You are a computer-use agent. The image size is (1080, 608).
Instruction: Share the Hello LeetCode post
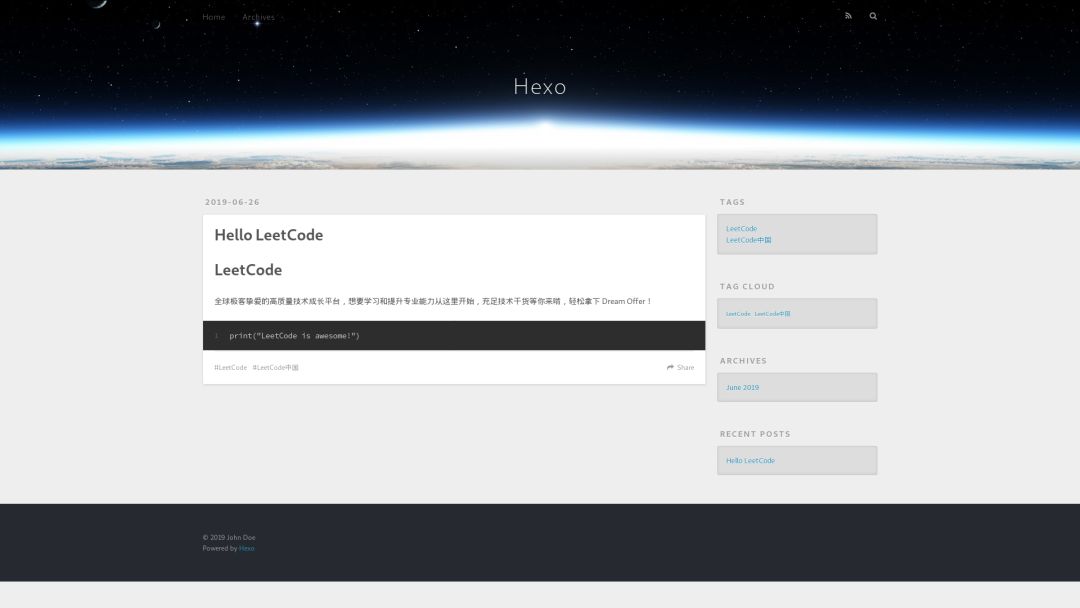(681, 368)
